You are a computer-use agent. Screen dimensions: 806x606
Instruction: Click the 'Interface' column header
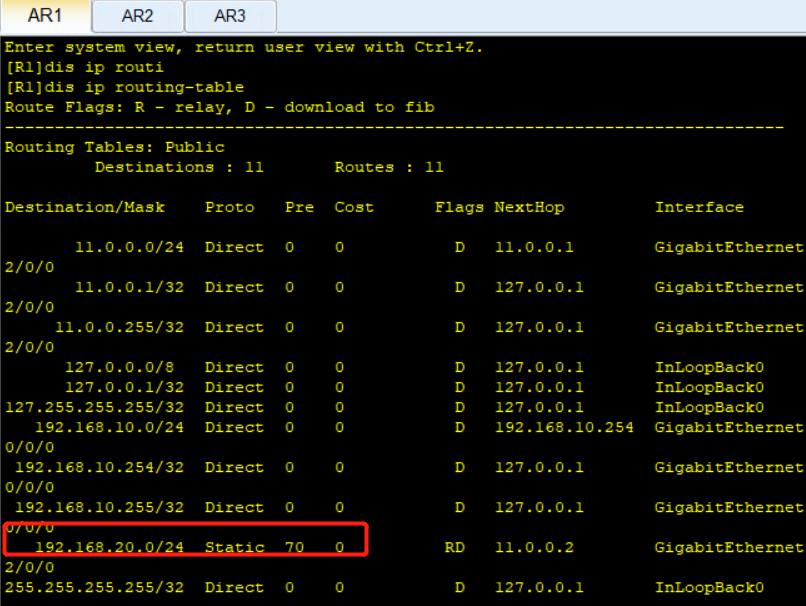699,208
